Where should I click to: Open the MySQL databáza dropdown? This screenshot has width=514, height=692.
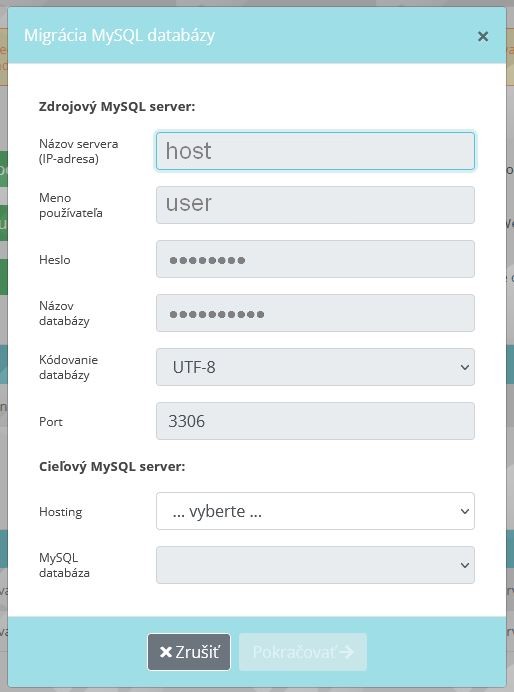315,565
